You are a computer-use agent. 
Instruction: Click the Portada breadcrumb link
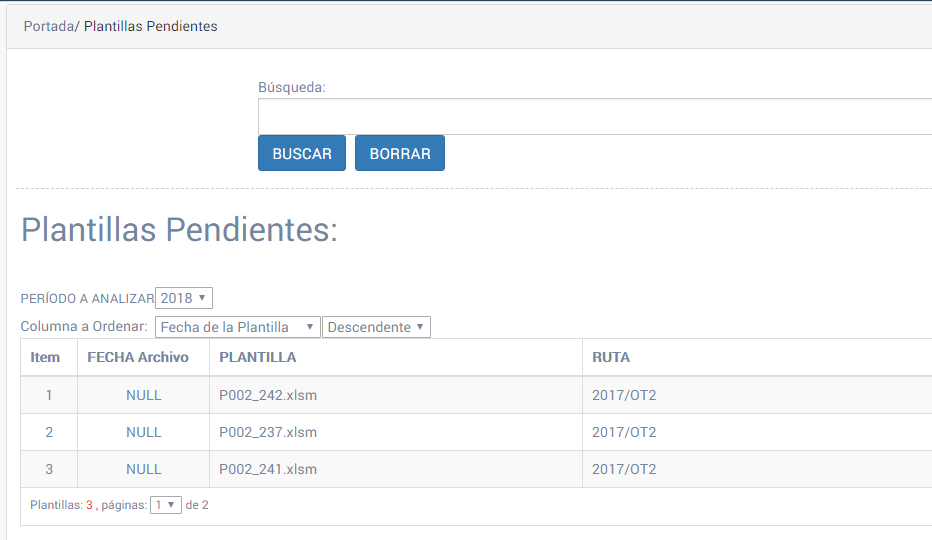pos(48,26)
